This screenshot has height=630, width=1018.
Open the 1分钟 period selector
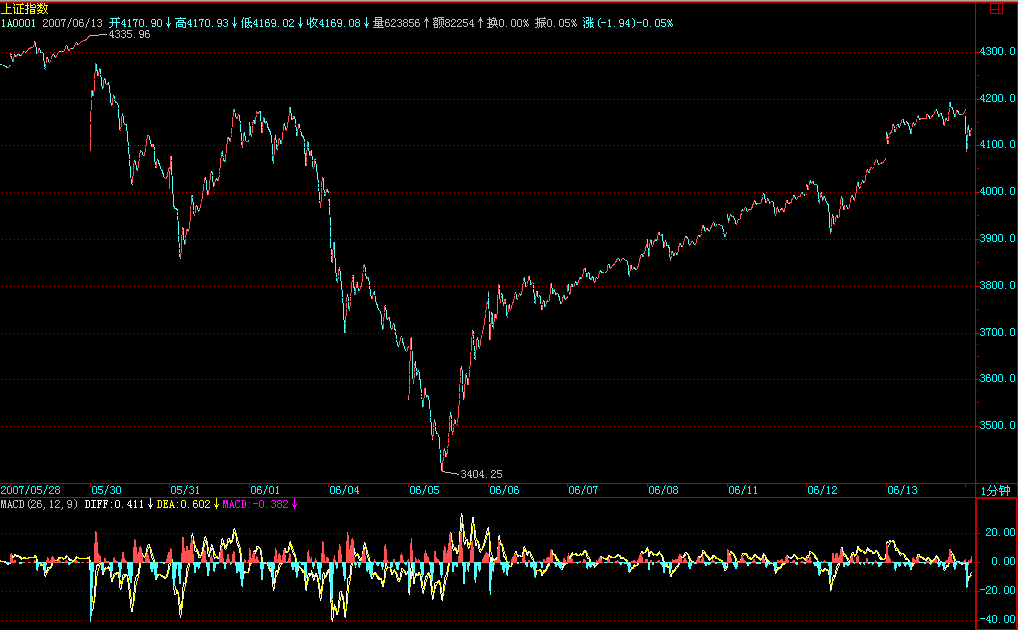pos(996,490)
